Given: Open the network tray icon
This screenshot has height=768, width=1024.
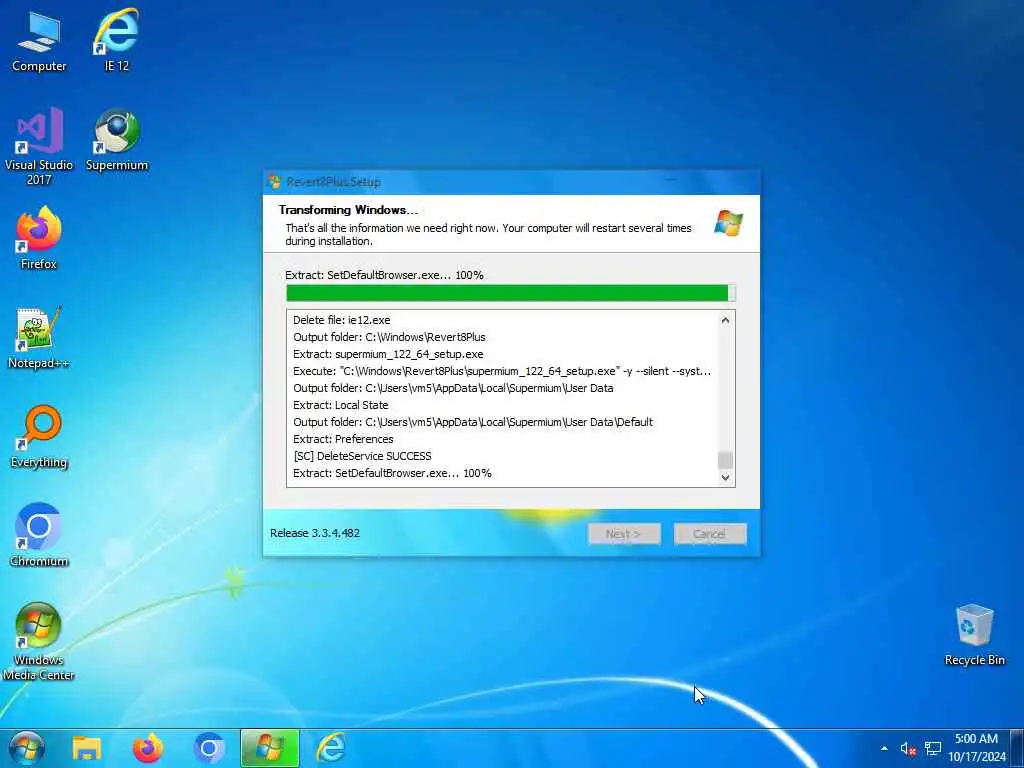Looking at the screenshot, I should pos(933,748).
